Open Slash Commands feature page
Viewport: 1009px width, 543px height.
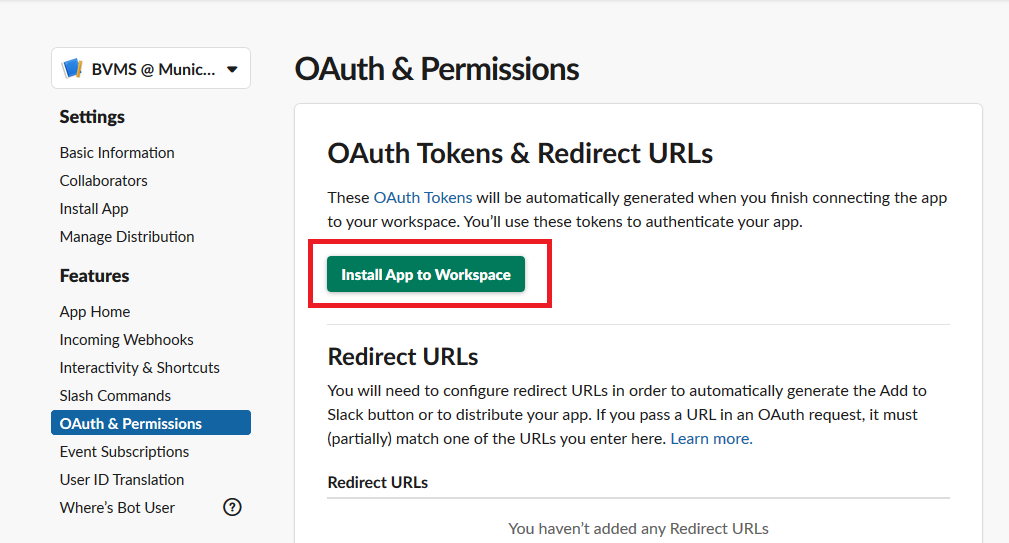pyautogui.click(x=115, y=396)
